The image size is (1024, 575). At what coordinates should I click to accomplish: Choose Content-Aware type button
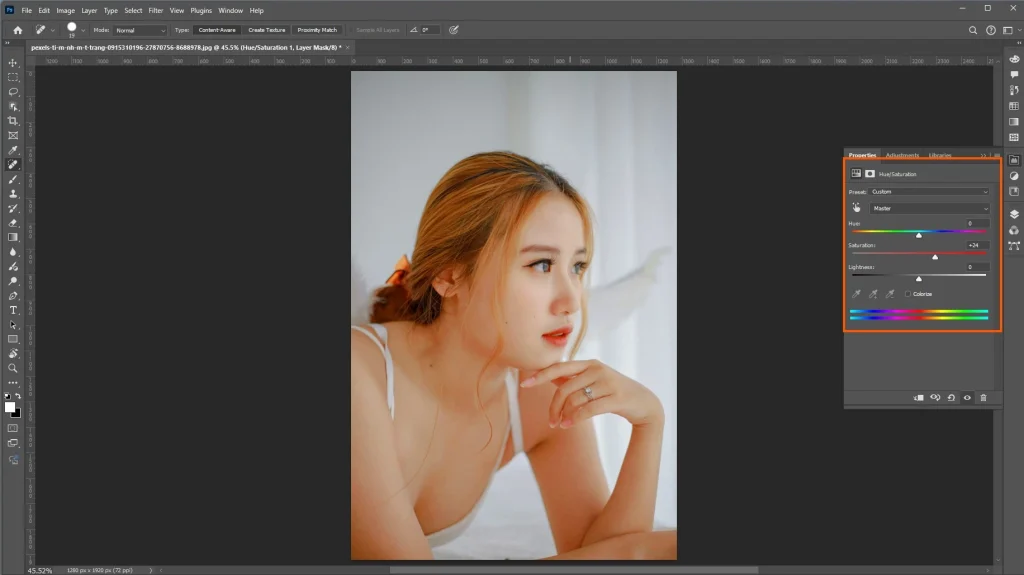click(x=217, y=30)
